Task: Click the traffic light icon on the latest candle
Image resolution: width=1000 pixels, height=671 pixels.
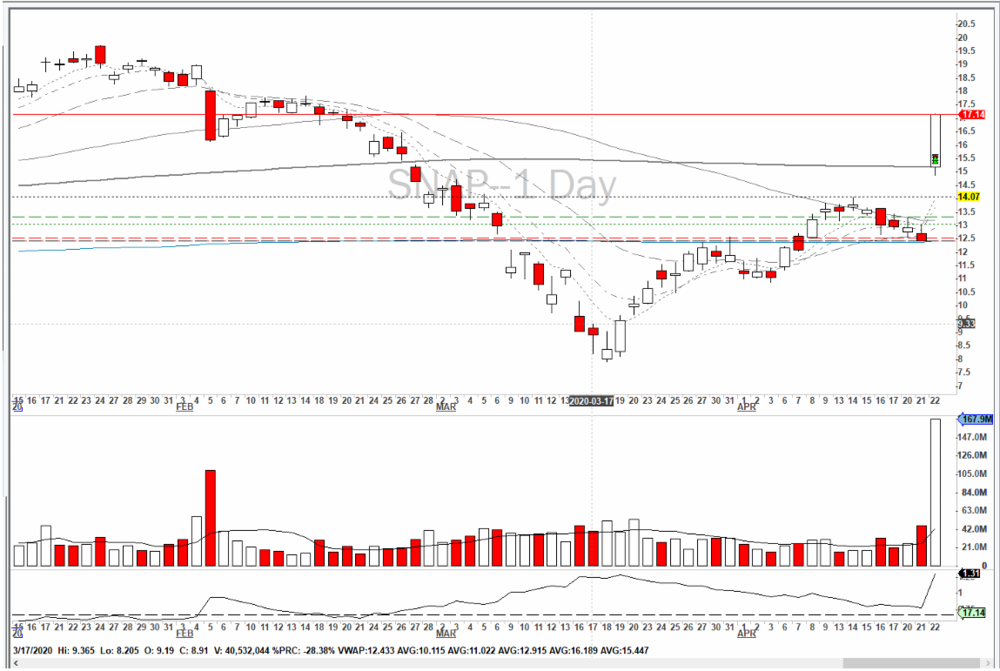Action: coord(935,159)
